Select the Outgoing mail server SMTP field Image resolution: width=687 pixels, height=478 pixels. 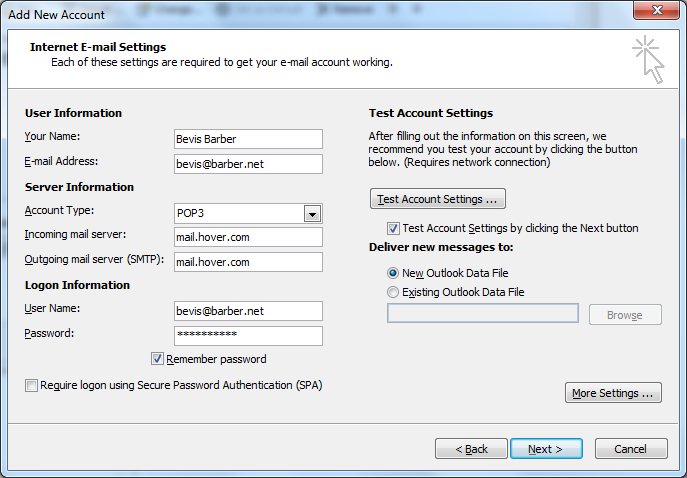248,262
